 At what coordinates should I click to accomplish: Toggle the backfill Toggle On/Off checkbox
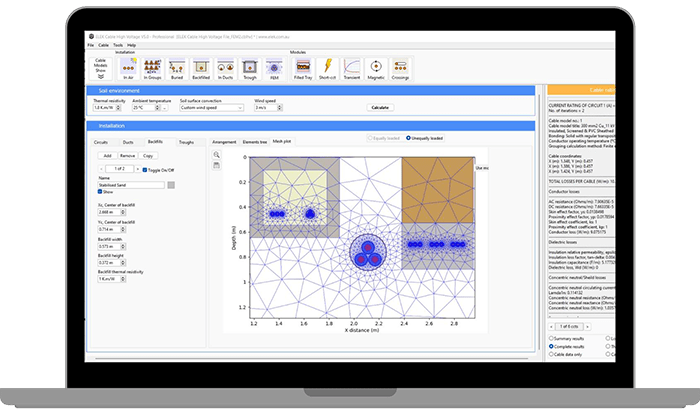pos(145,170)
